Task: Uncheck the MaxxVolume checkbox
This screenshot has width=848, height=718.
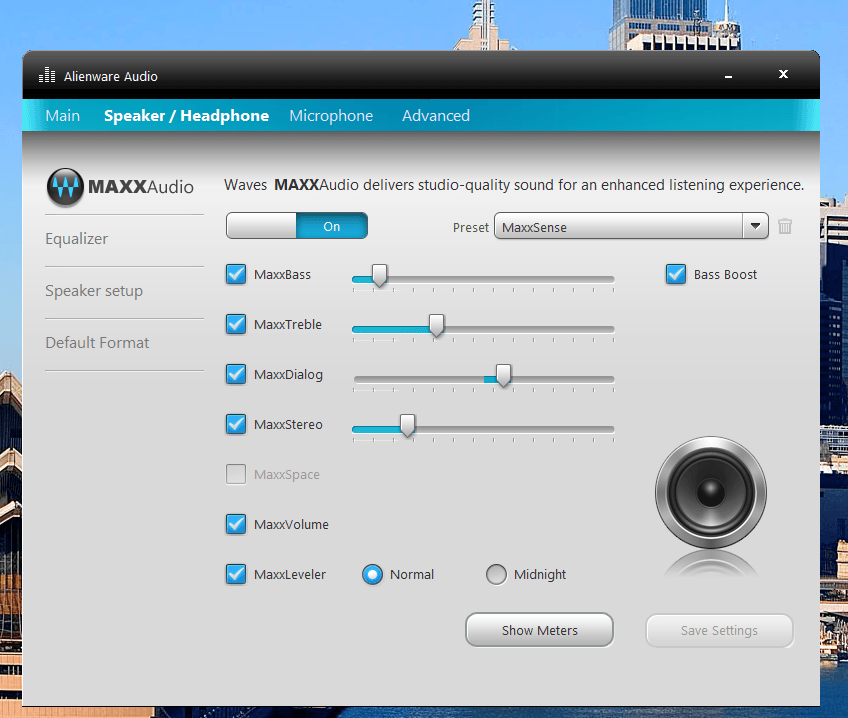Action: [236, 524]
